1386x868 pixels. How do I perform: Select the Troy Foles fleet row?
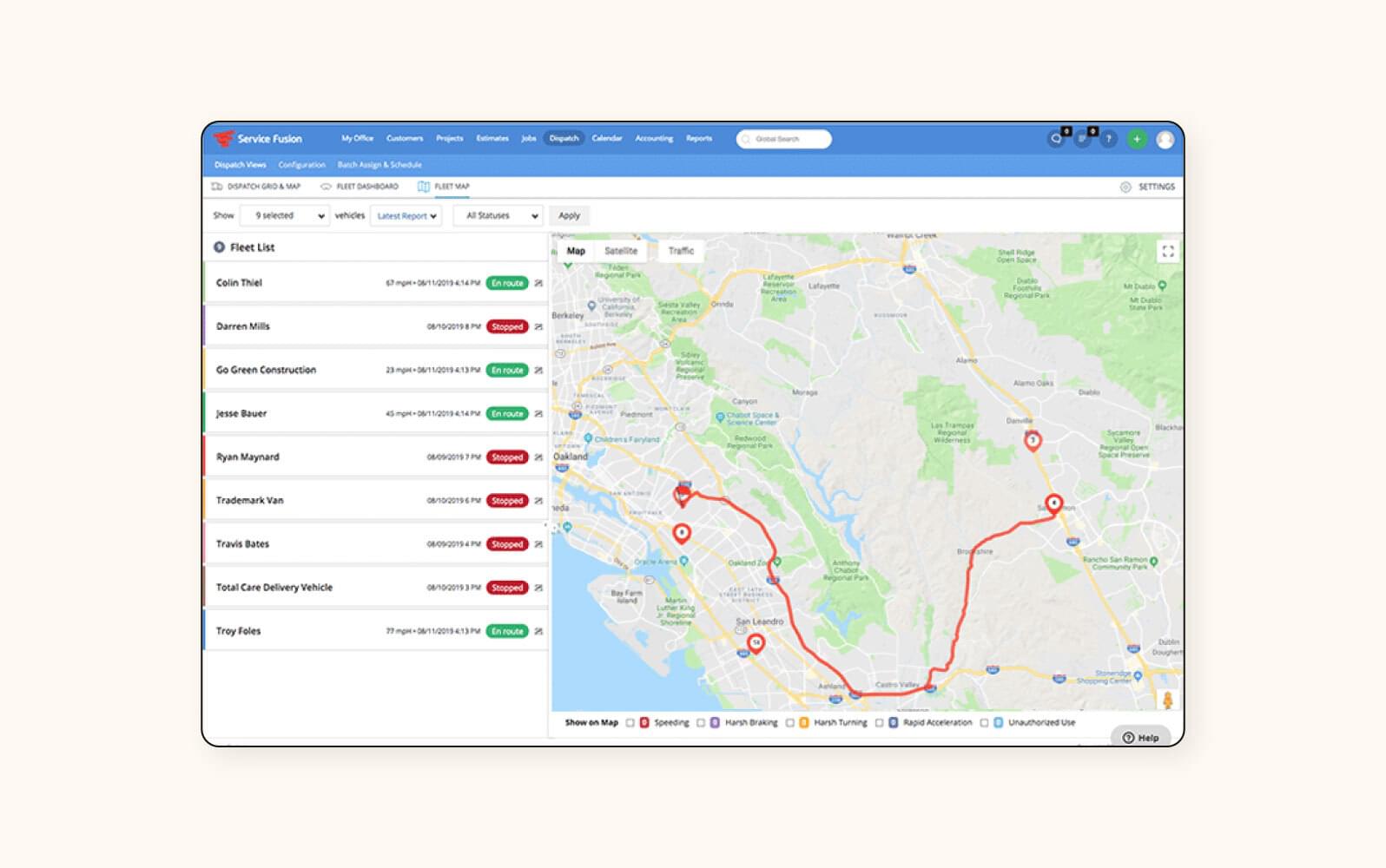375,631
